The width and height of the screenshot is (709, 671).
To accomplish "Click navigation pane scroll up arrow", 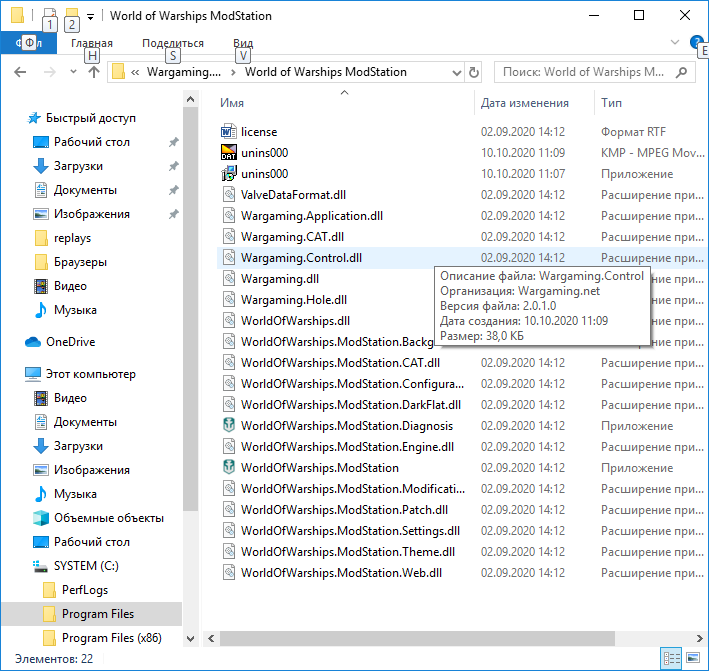I will pyautogui.click(x=190, y=99).
